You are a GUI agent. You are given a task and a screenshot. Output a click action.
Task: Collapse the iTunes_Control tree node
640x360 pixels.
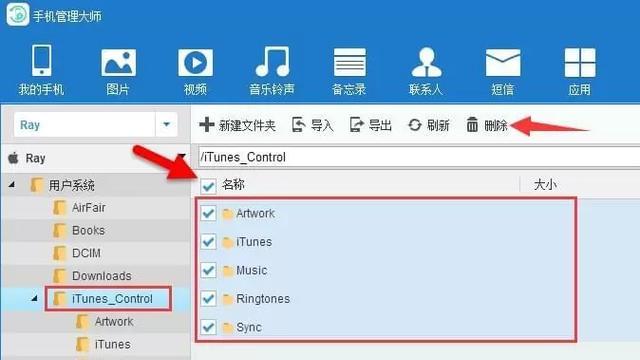35,299
